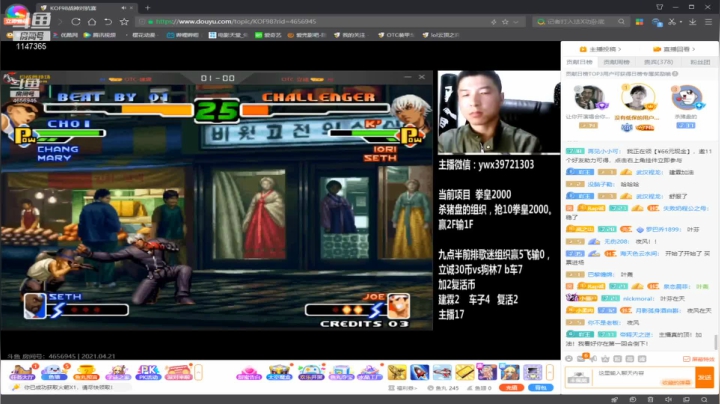Image resolution: width=720 pixels, height=404 pixels.
Task: Open the rank 3 cartoon contributor avatar
Action: [686, 97]
